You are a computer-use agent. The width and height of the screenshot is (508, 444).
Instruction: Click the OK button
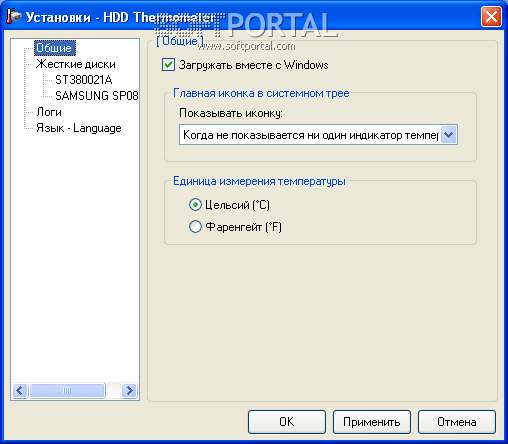point(287,422)
